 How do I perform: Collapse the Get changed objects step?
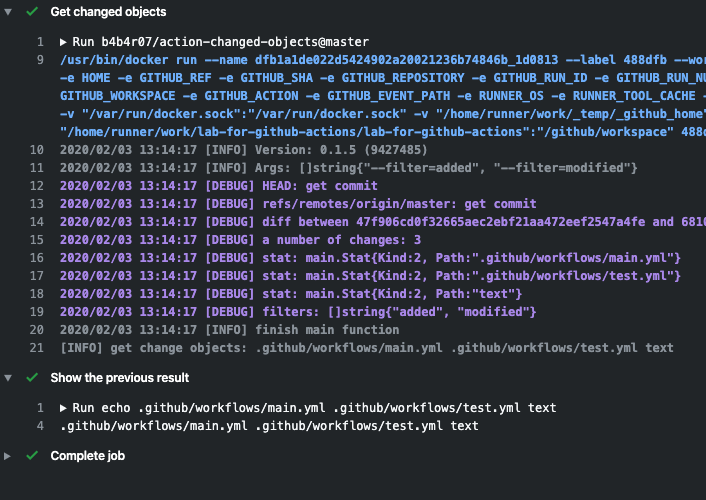tap(8, 12)
